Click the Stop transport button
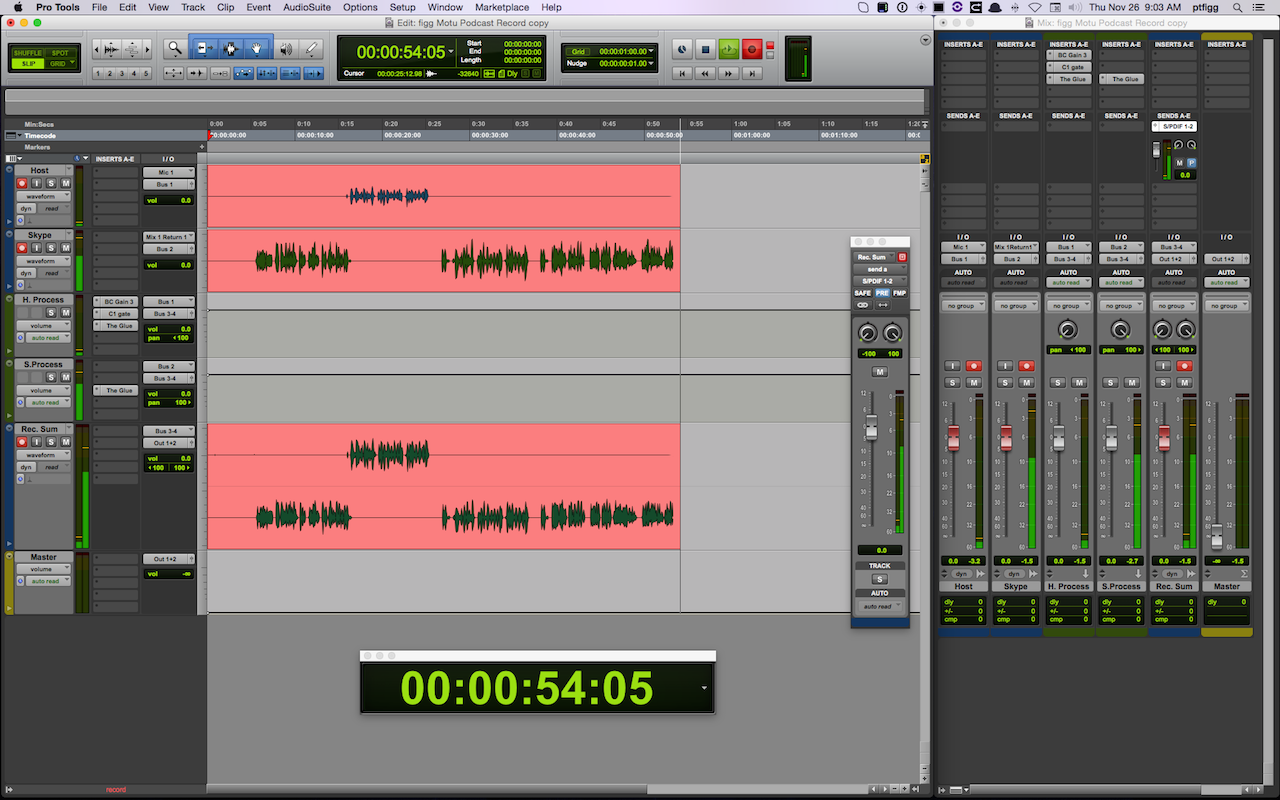 (704, 48)
